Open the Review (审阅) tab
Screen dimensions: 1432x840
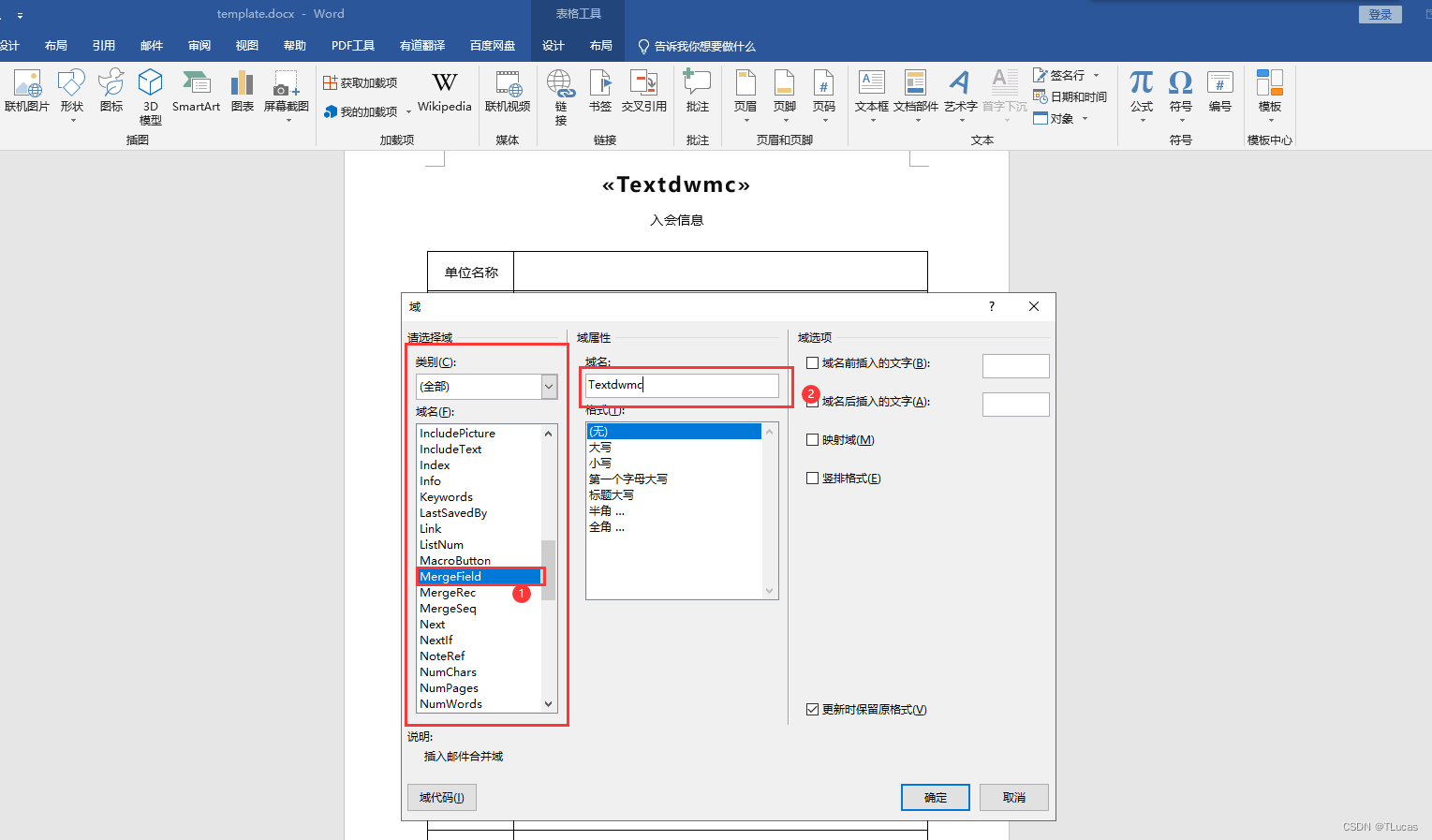click(199, 46)
